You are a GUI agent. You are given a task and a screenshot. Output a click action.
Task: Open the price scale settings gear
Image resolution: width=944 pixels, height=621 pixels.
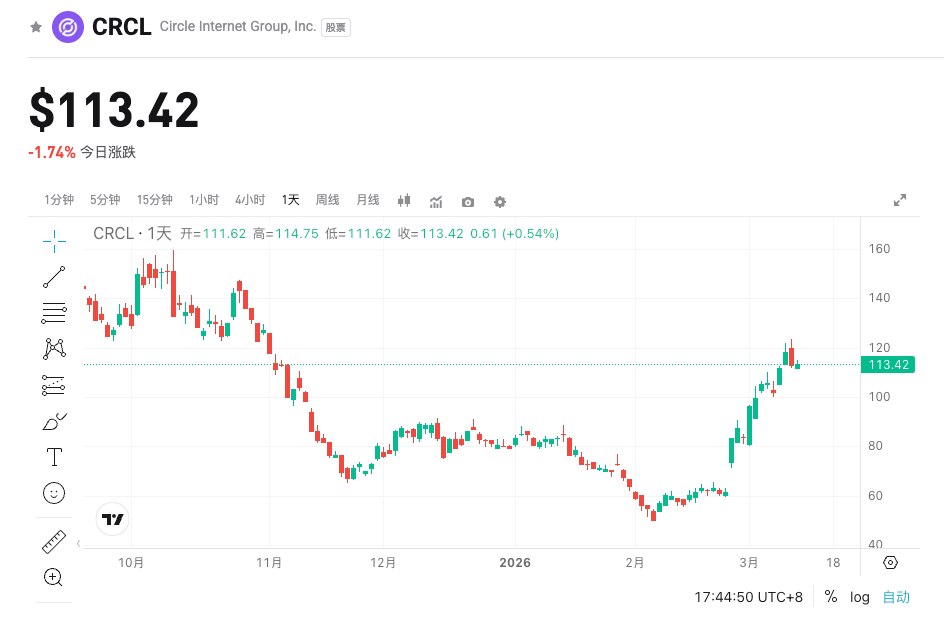click(x=890, y=564)
